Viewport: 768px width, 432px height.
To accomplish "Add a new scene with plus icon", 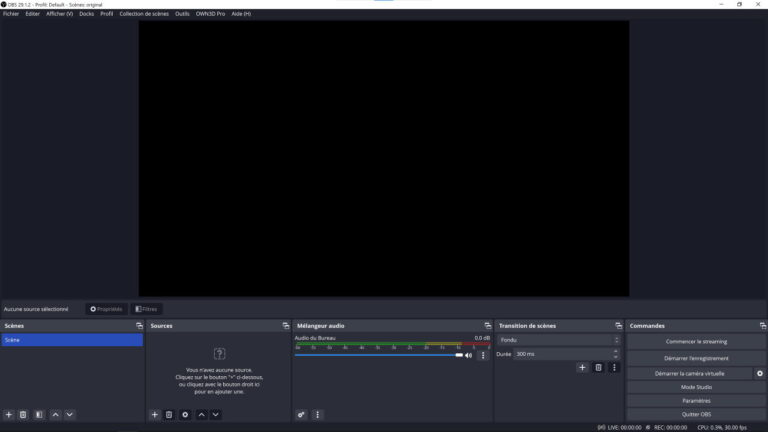I will tap(9, 414).
